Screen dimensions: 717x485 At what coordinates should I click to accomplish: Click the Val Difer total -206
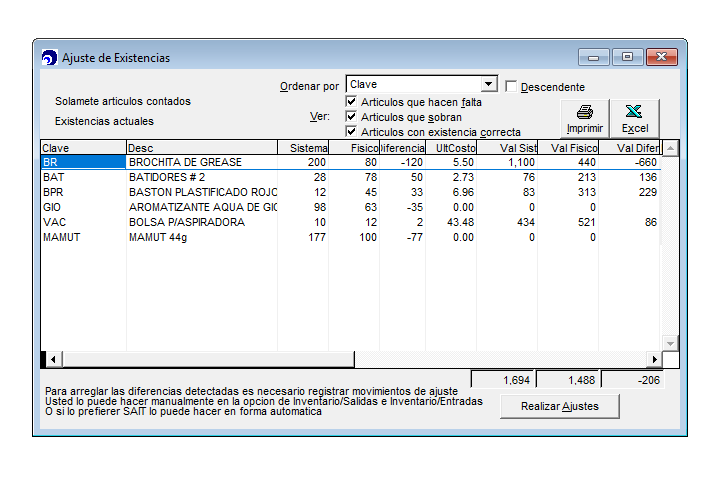pos(633,380)
